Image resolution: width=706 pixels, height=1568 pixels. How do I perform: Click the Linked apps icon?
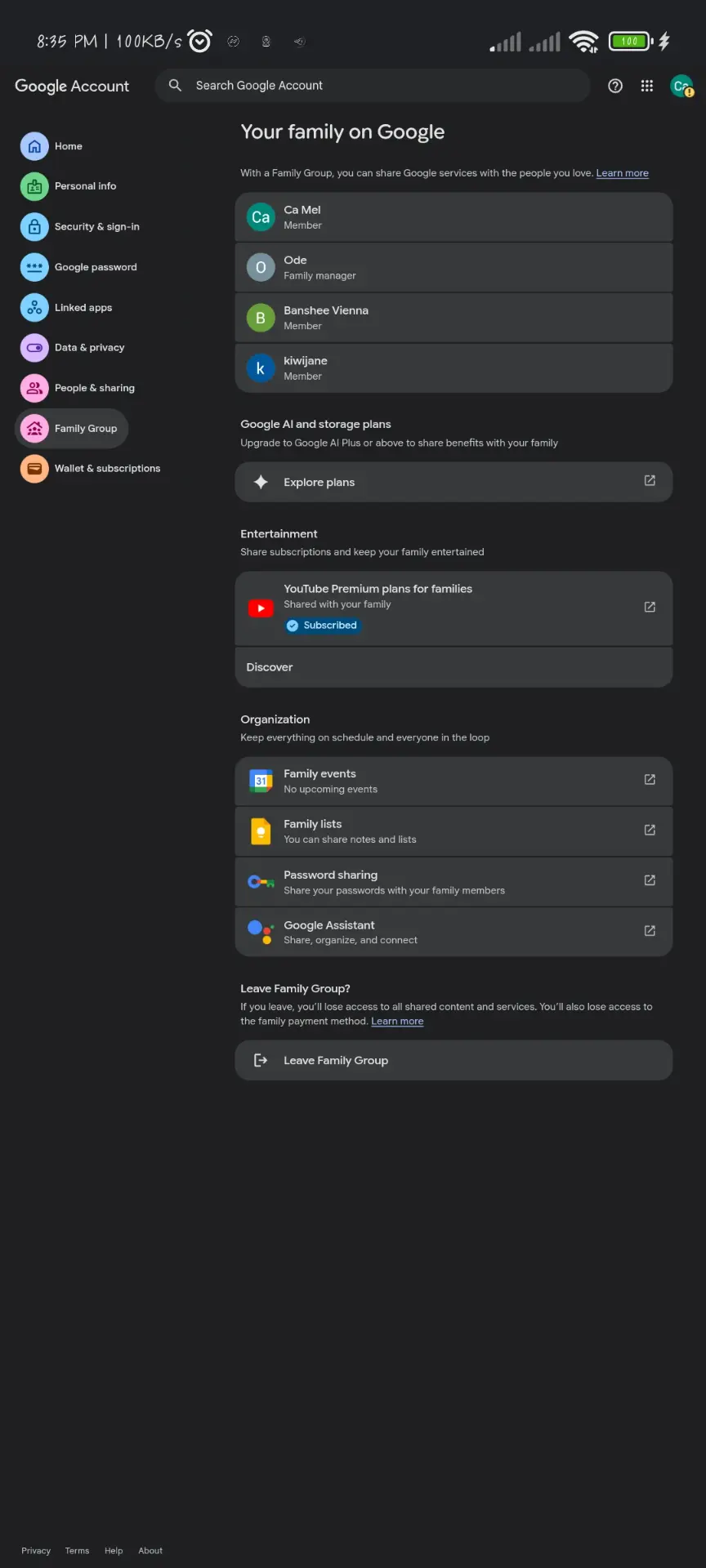pos(34,308)
